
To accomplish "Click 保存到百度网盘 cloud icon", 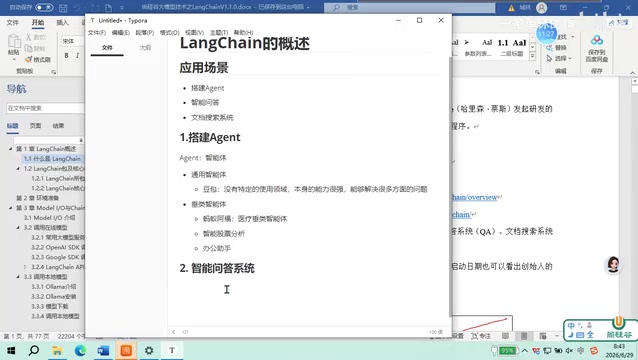I will point(597,40).
